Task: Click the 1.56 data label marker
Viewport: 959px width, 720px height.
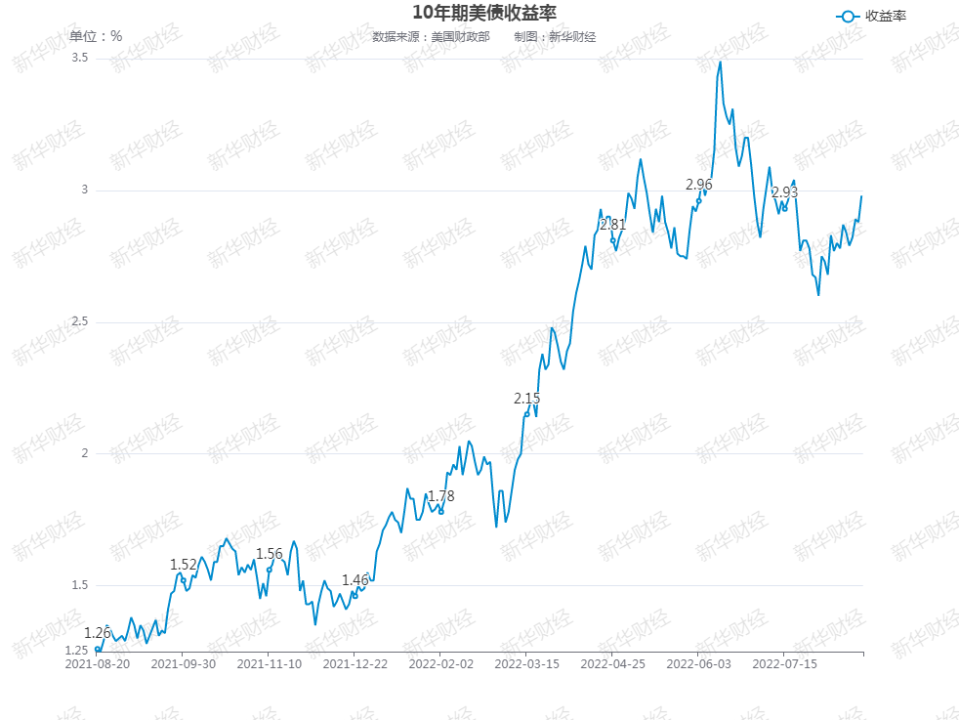Action: [269, 554]
